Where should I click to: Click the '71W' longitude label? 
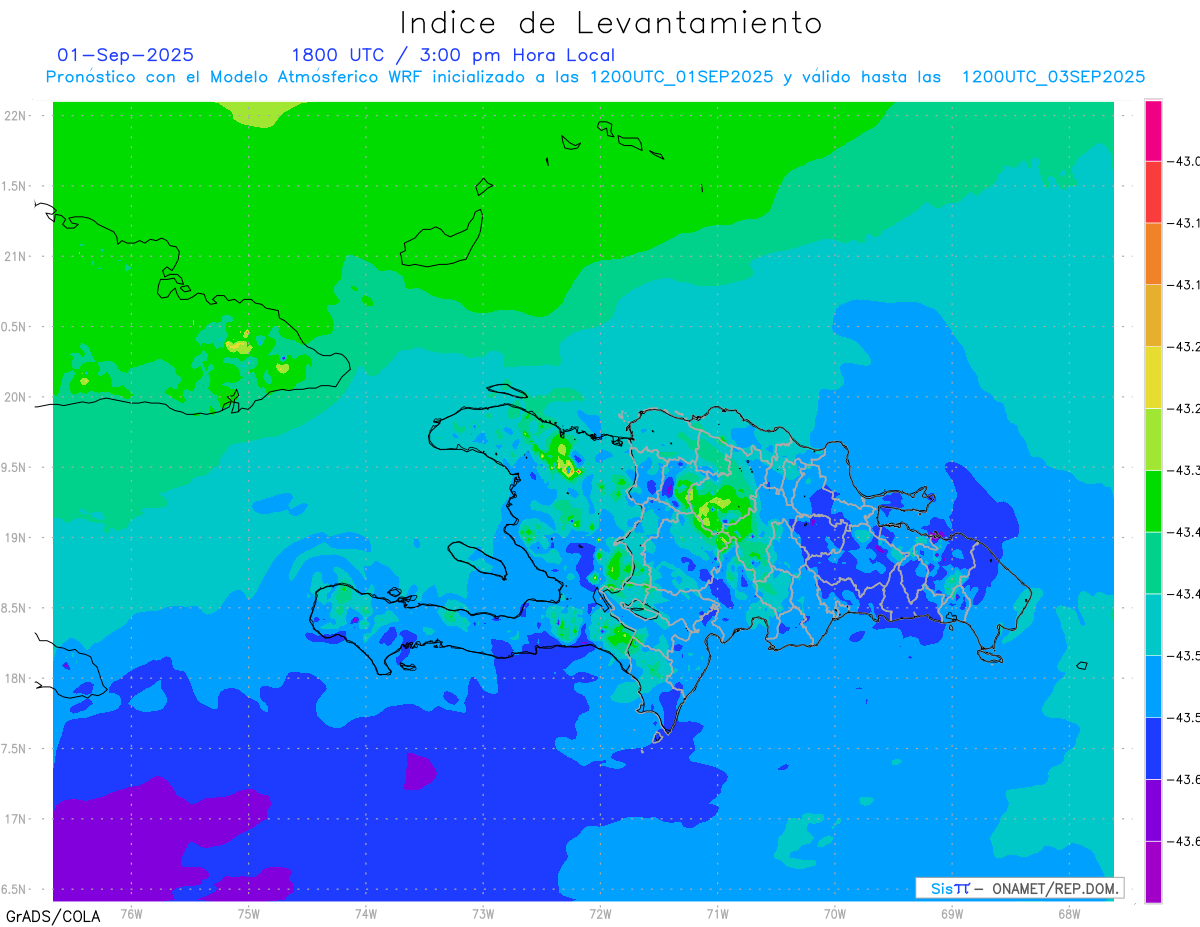pyautogui.click(x=717, y=913)
